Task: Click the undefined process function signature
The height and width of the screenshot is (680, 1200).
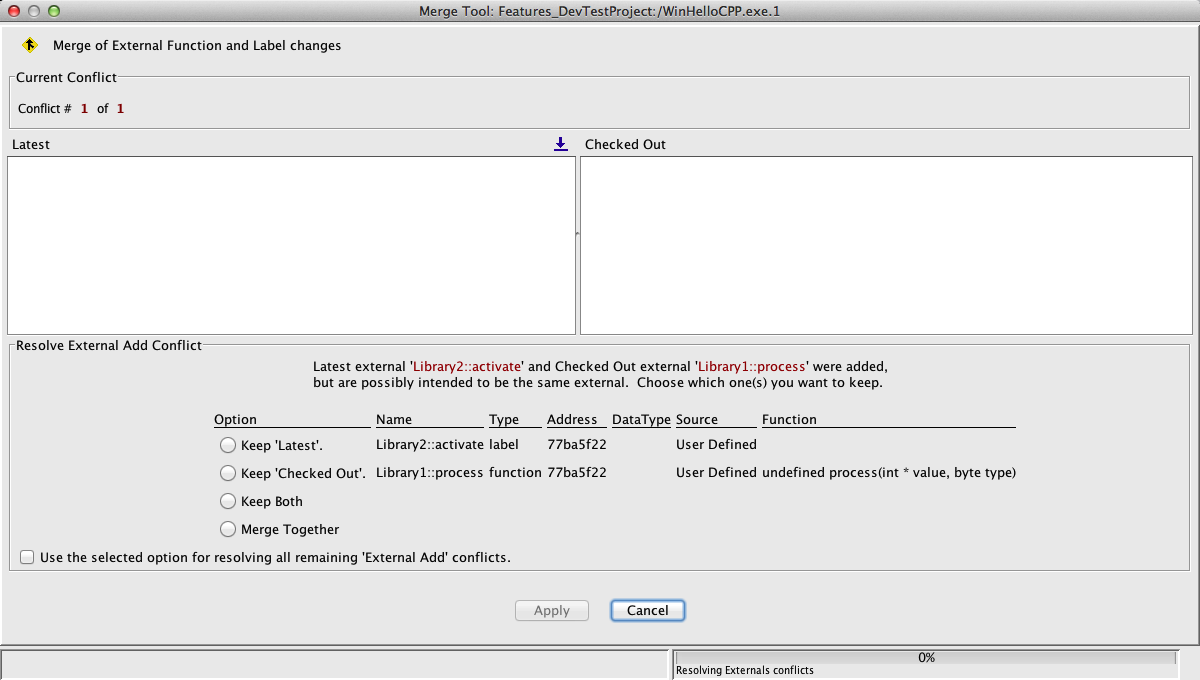Action: (x=888, y=473)
